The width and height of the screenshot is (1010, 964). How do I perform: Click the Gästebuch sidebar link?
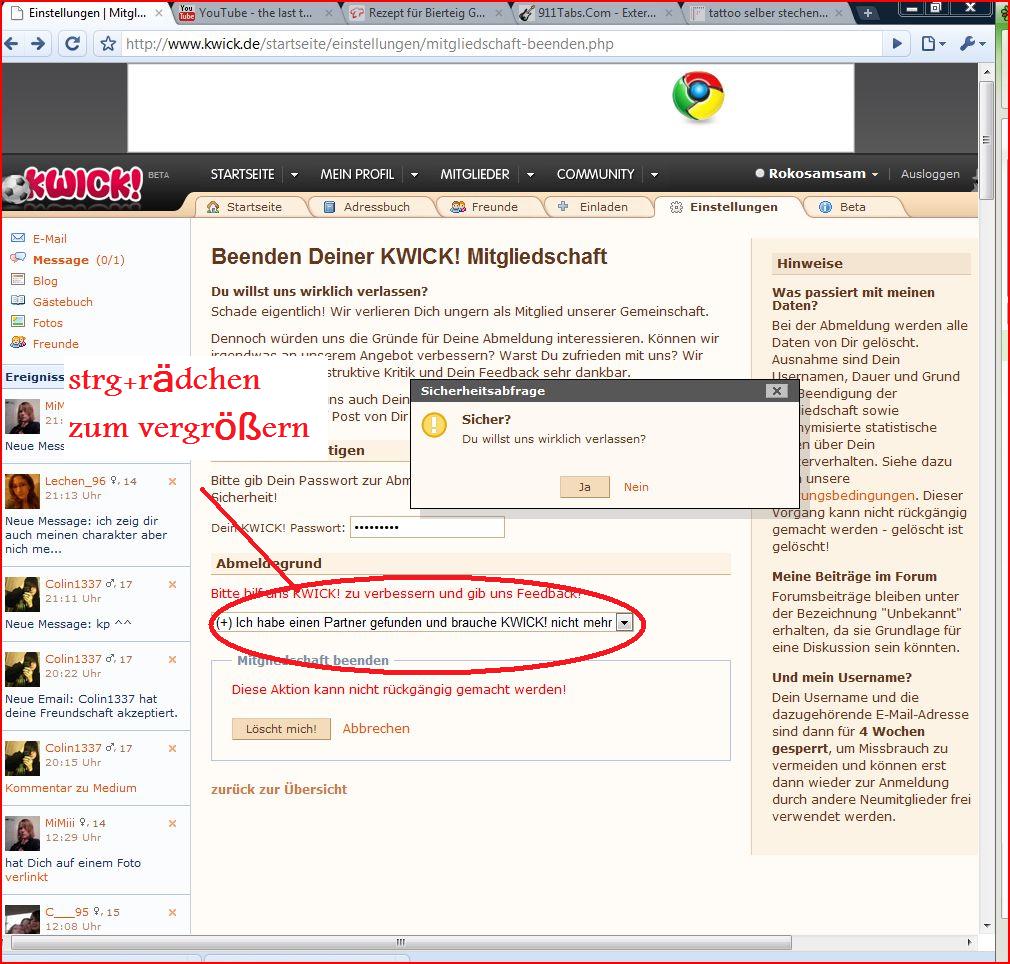[x=62, y=301]
